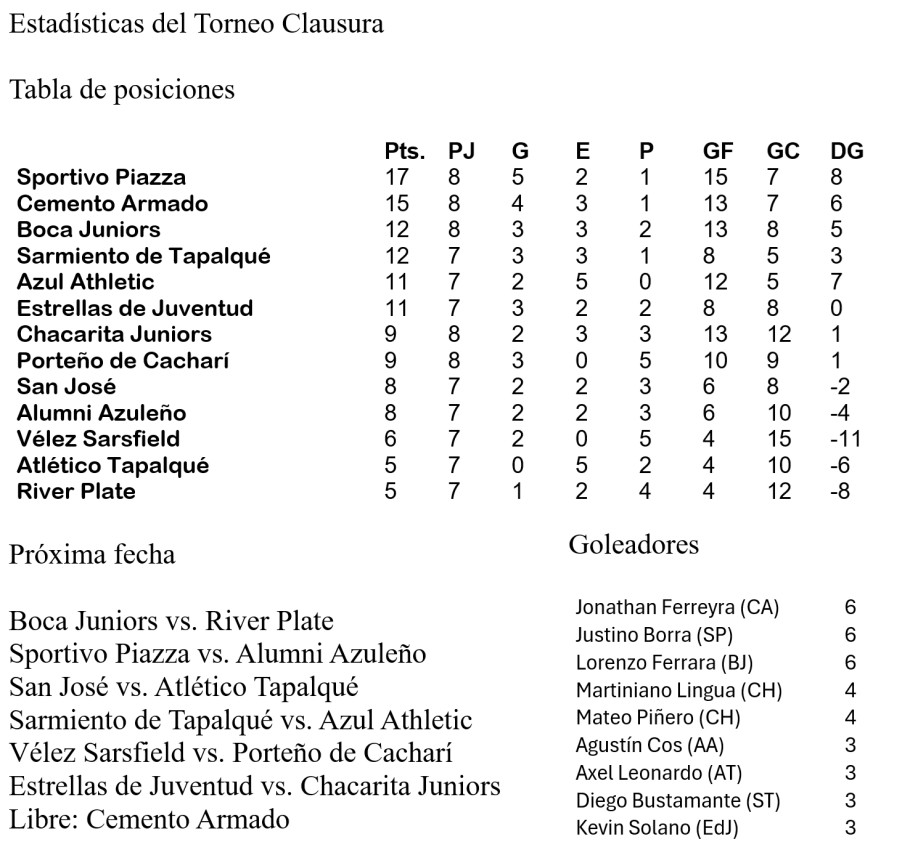
Task: Click the Pts. column header
Action: (405, 151)
